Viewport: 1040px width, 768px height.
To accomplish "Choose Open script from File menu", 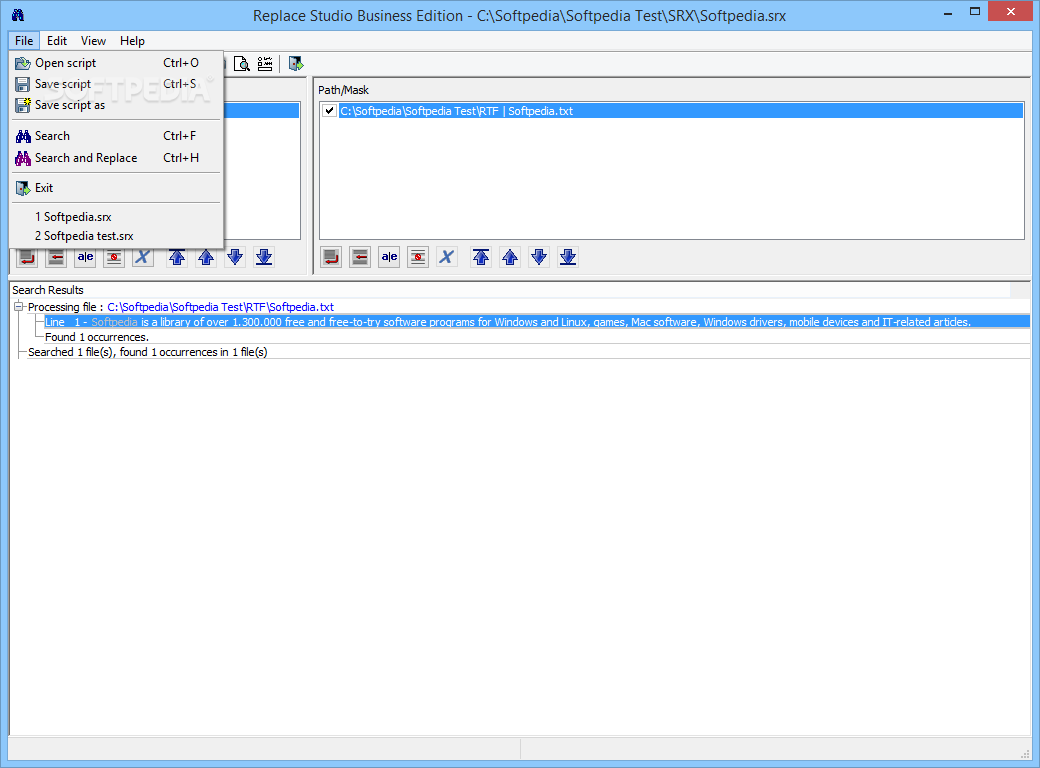I will (x=117, y=63).
